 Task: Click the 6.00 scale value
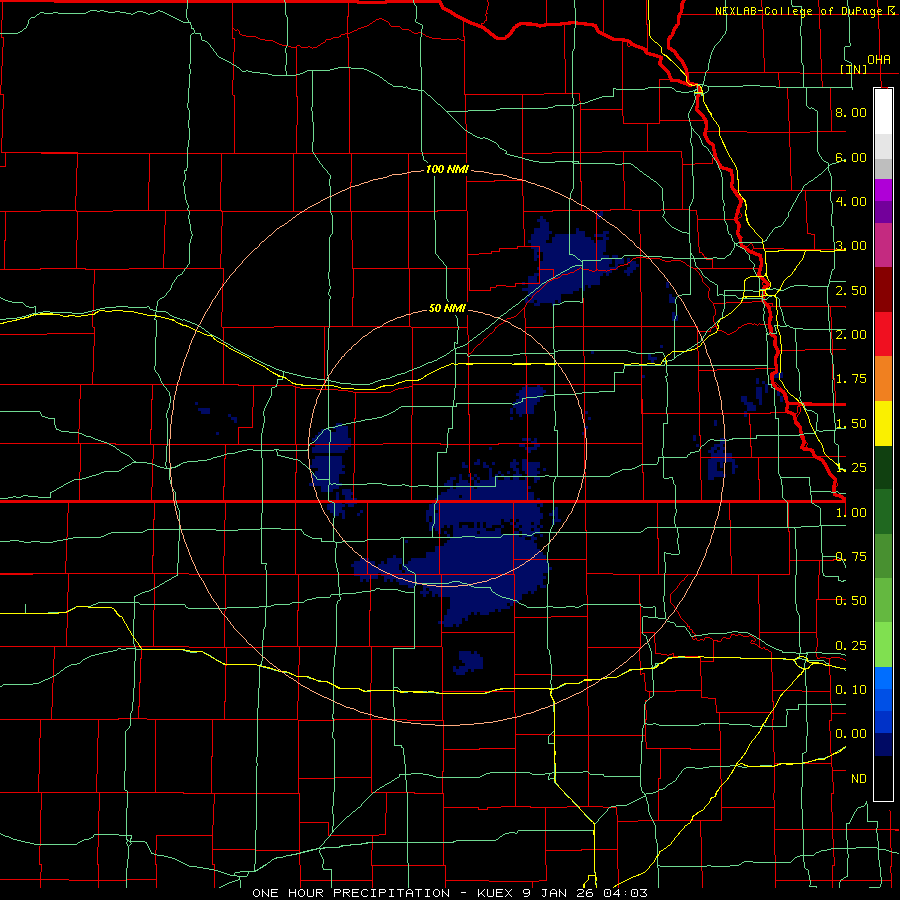pos(851,157)
